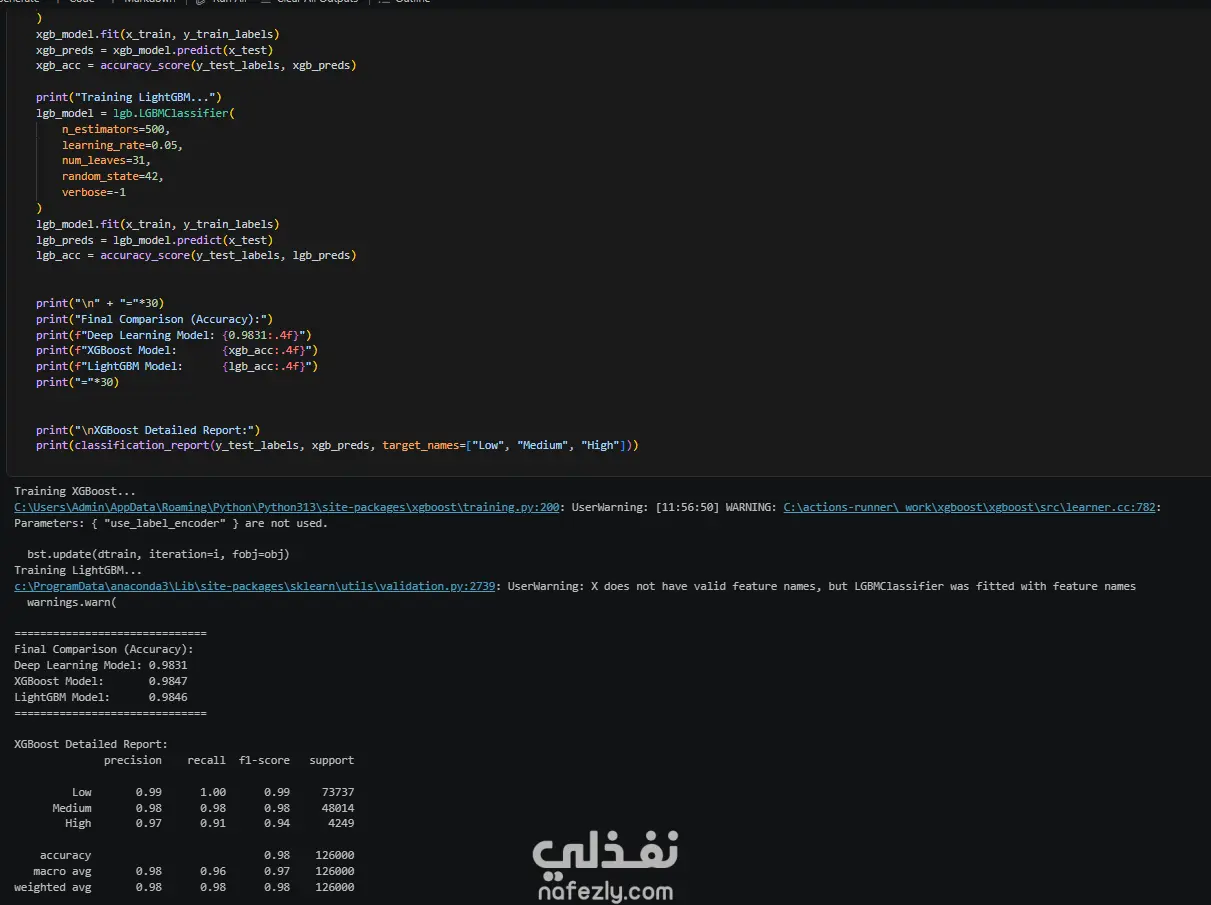Open the learner.cc:782 source path link
This screenshot has width=1211, height=905.
click(x=970, y=507)
